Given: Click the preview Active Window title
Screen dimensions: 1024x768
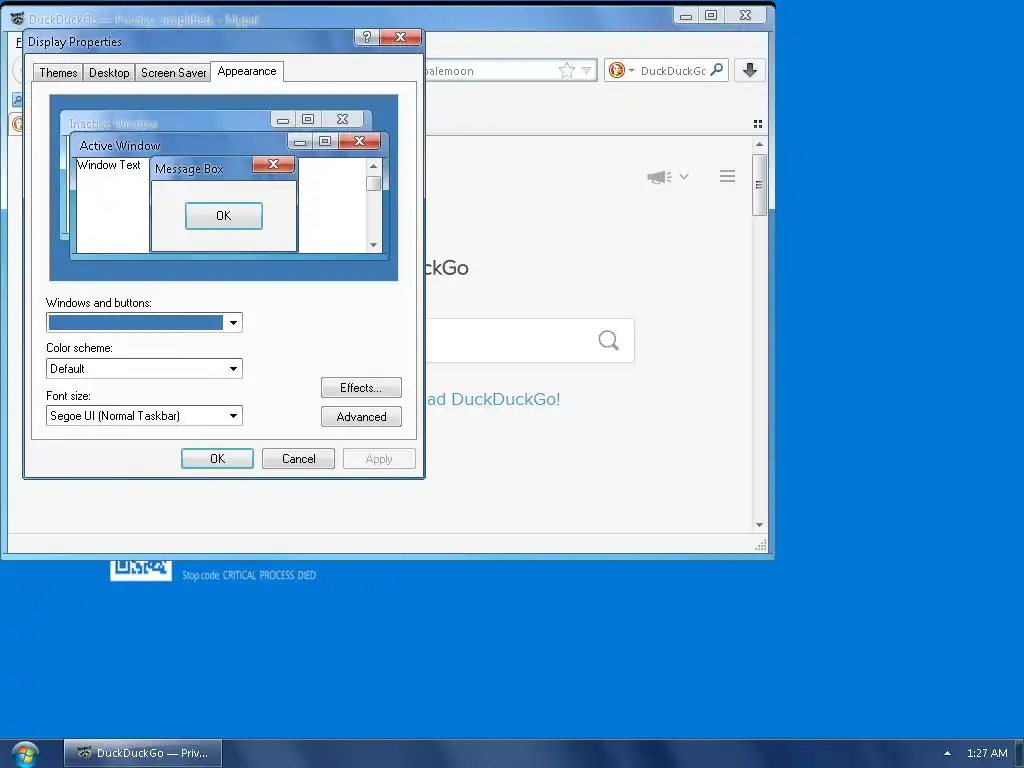Looking at the screenshot, I should coord(120,146).
